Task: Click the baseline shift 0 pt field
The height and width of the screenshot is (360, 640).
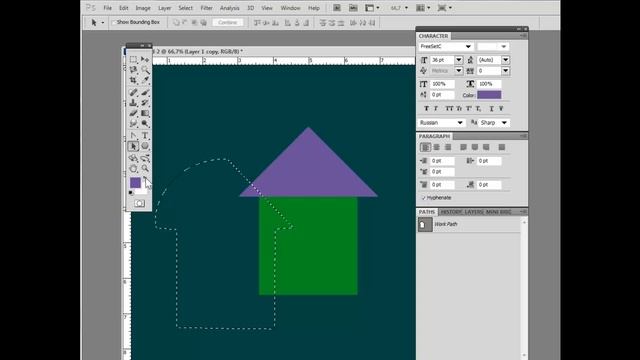Action: pos(442,95)
